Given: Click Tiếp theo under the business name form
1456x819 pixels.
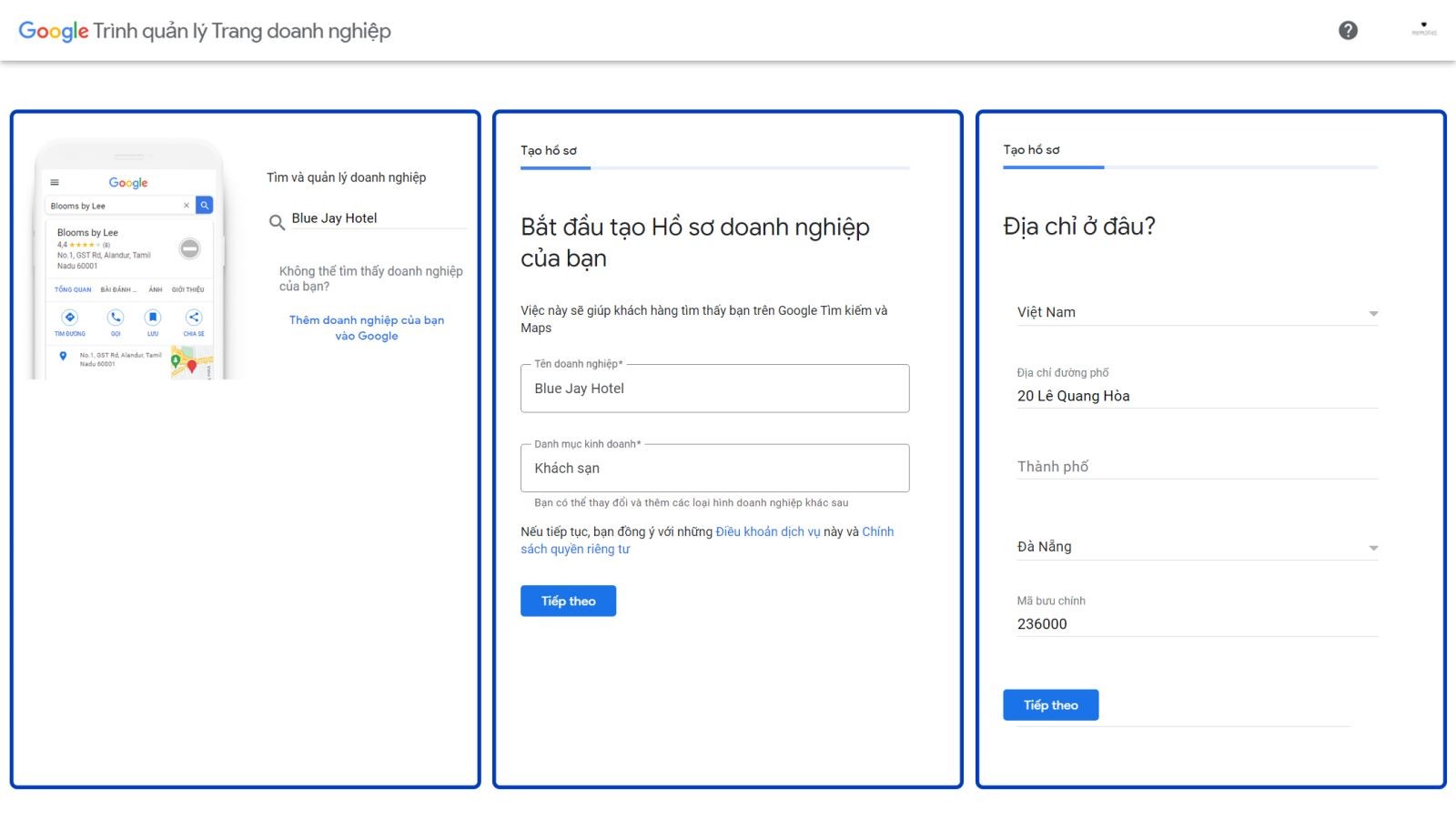Looking at the screenshot, I should click(568, 601).
